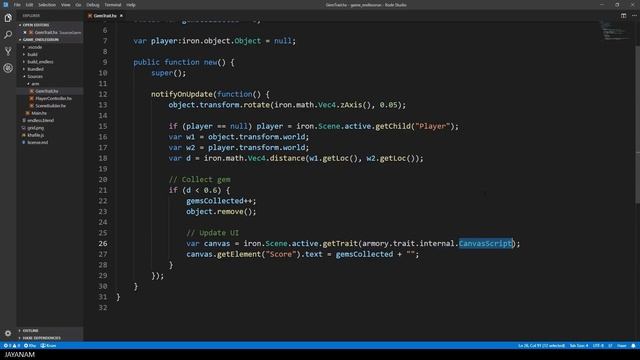Click the errors and warnings status indicator
The image size is (640, 360).
[11, 346]
